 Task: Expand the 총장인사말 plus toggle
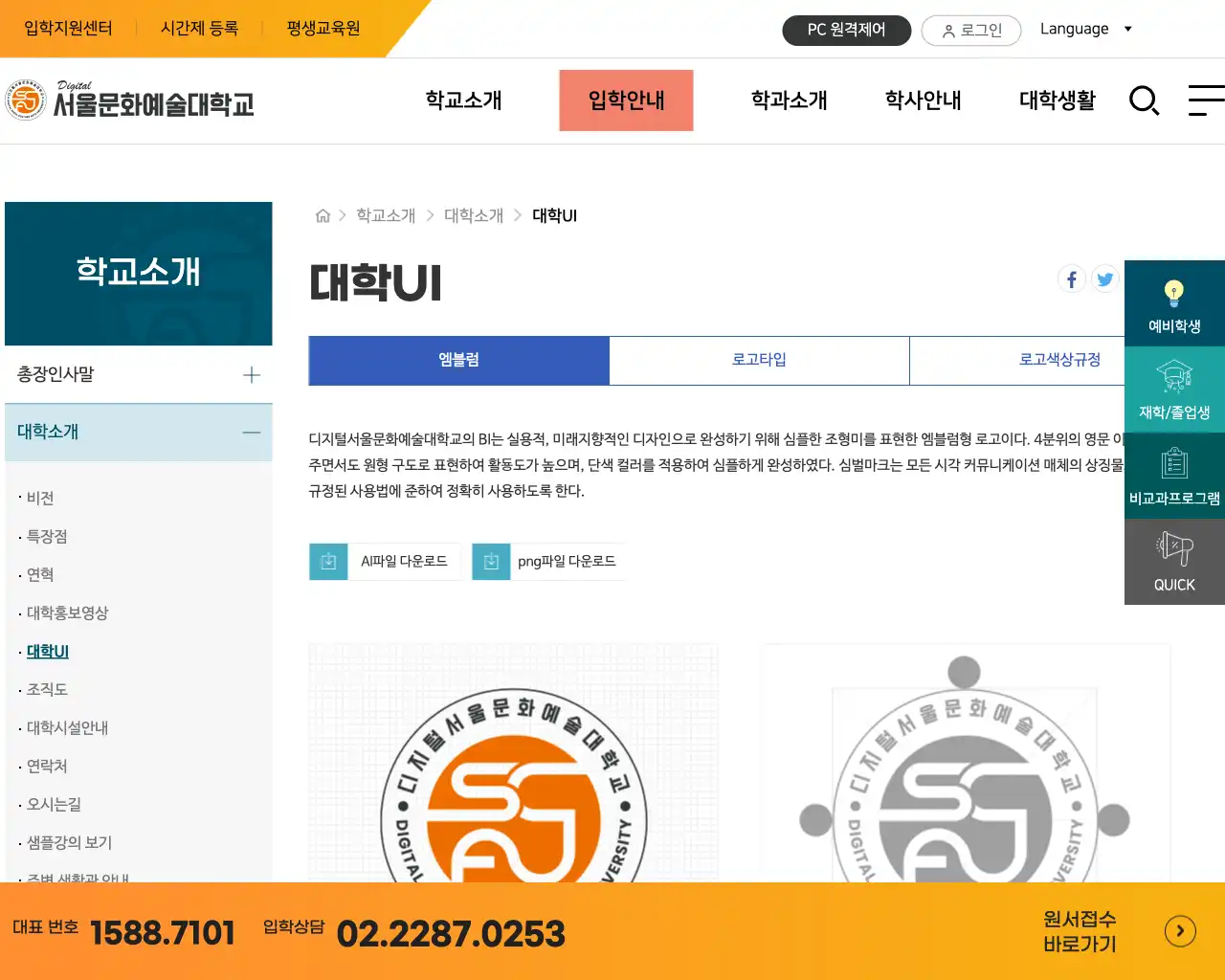pos(252,375)
